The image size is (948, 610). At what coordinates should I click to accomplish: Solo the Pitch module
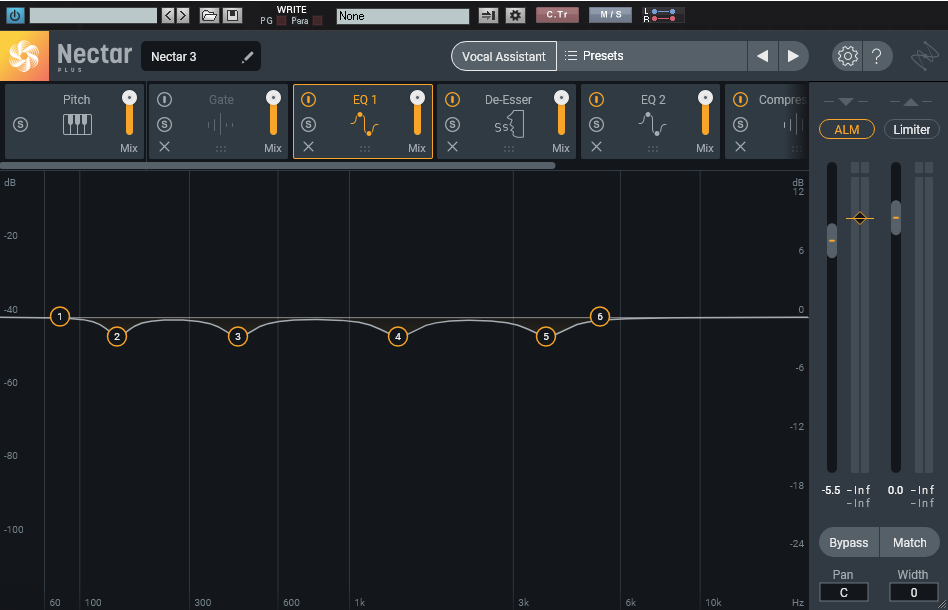[21, 125]
